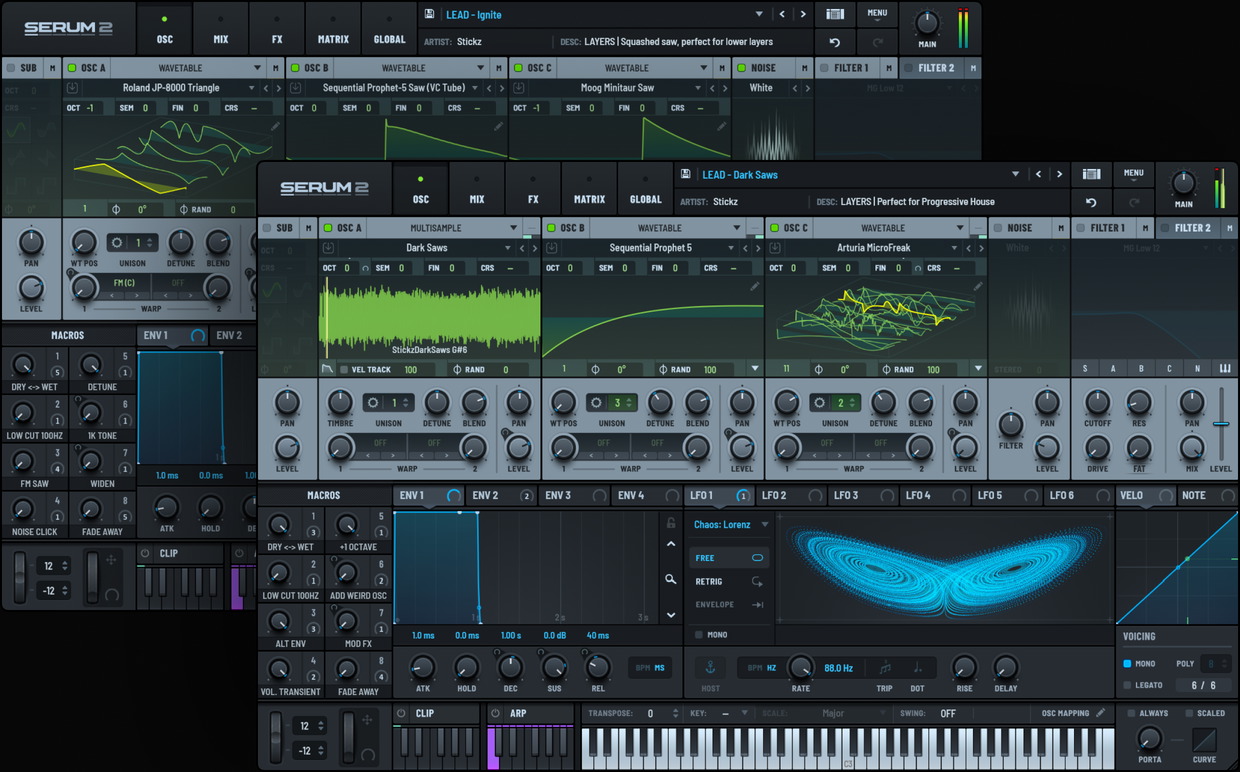Enable the LFO MONO checkbox
Viewport: 1240px width, 772px height.
[698, 635]
